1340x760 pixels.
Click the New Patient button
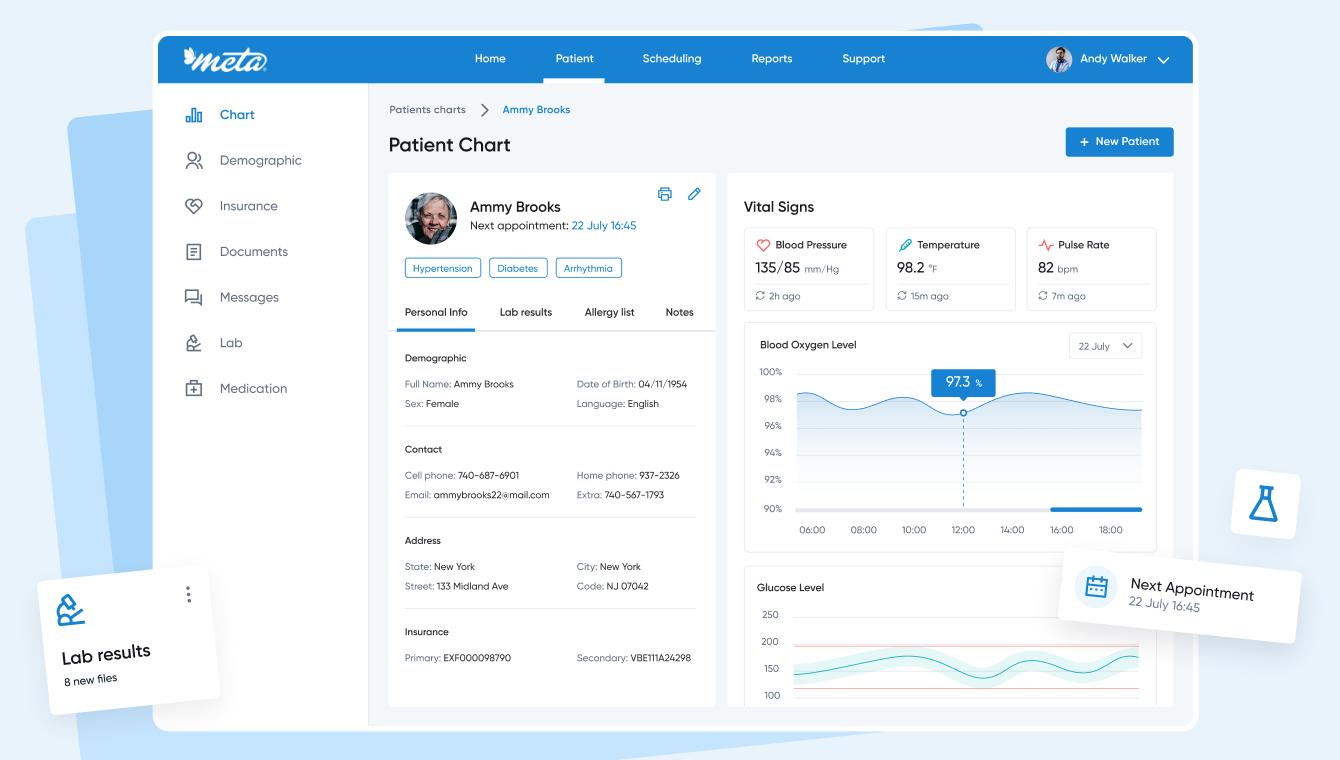tap(1119, 142)
